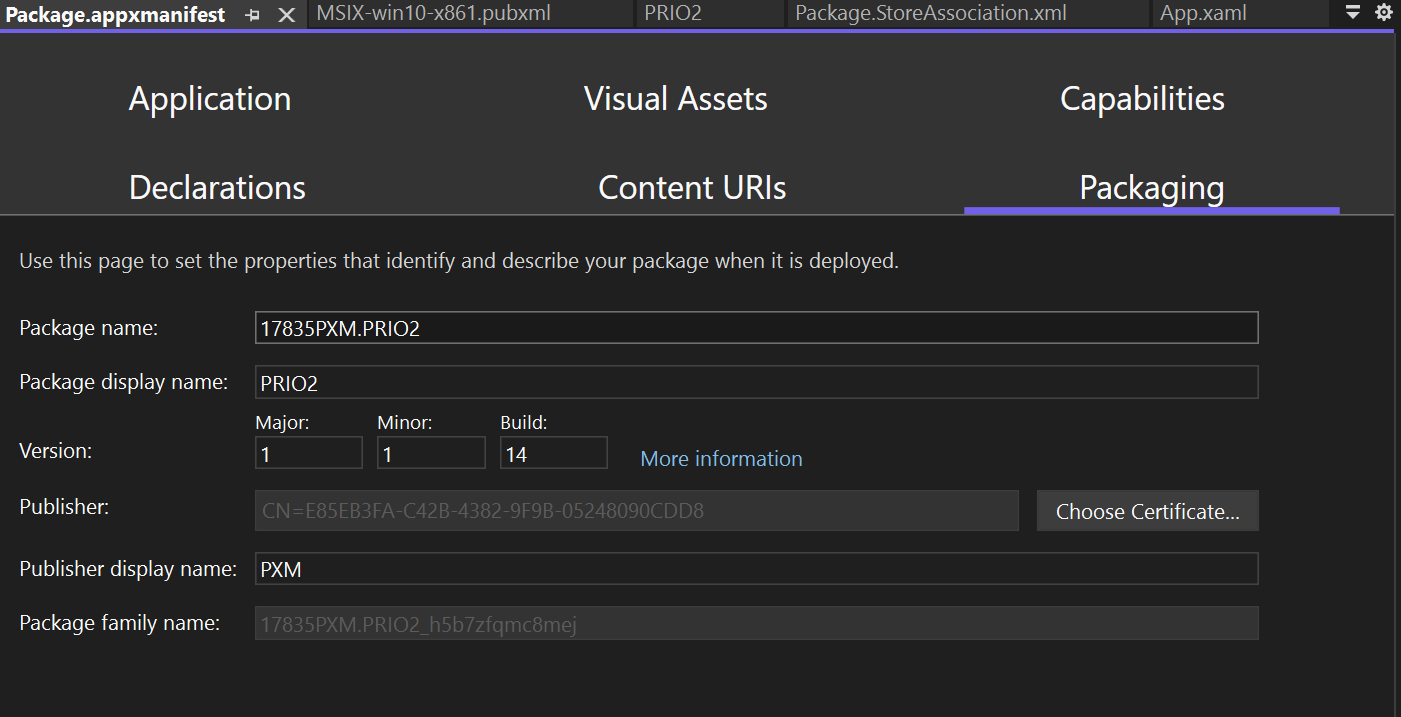Click the Build version number box

pyautogui.click(x=553, y=453)
